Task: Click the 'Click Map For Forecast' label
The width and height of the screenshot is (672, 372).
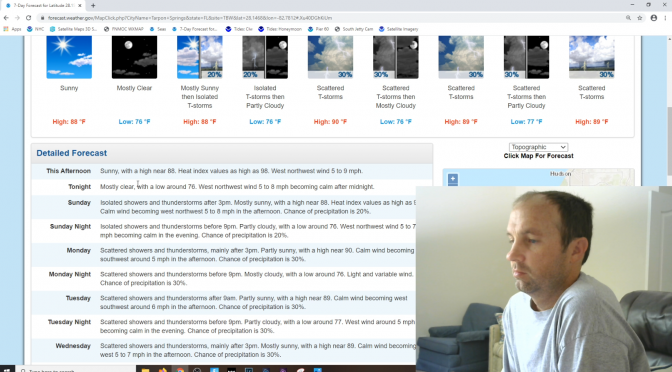Action: click(x=538, y=156)
